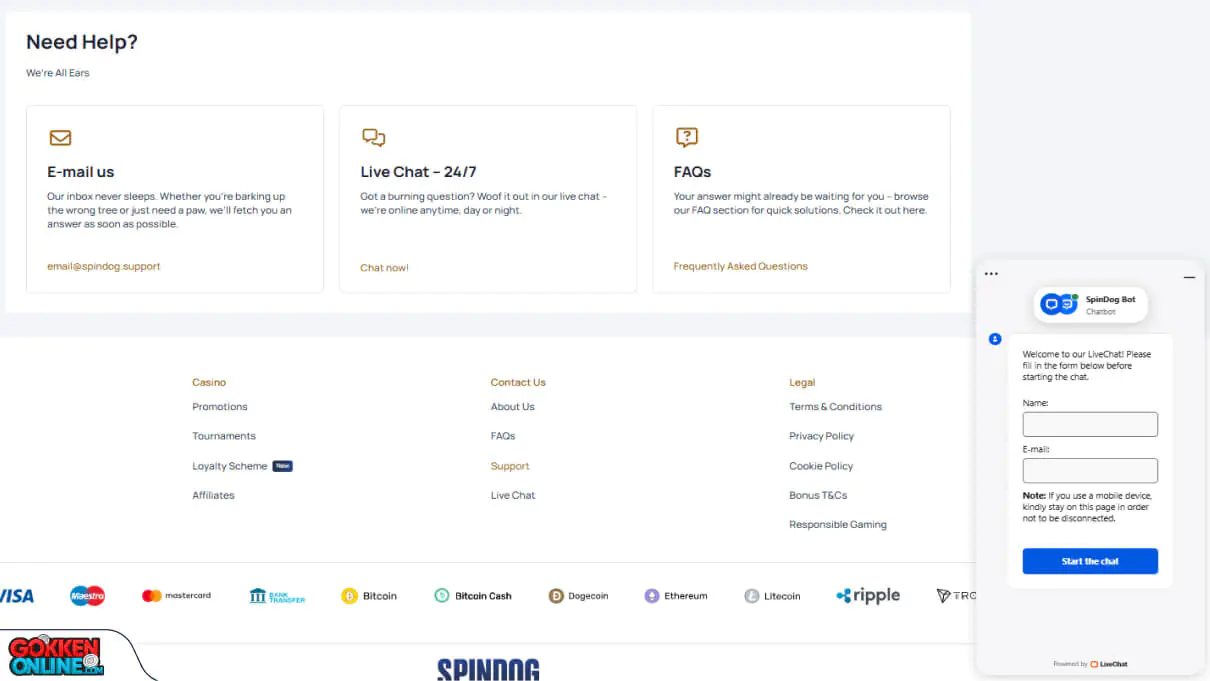The height and width of the screenshot is (681, 1210).
Task: Click the GokkenOnline logo badge
Action: [56, 655]
